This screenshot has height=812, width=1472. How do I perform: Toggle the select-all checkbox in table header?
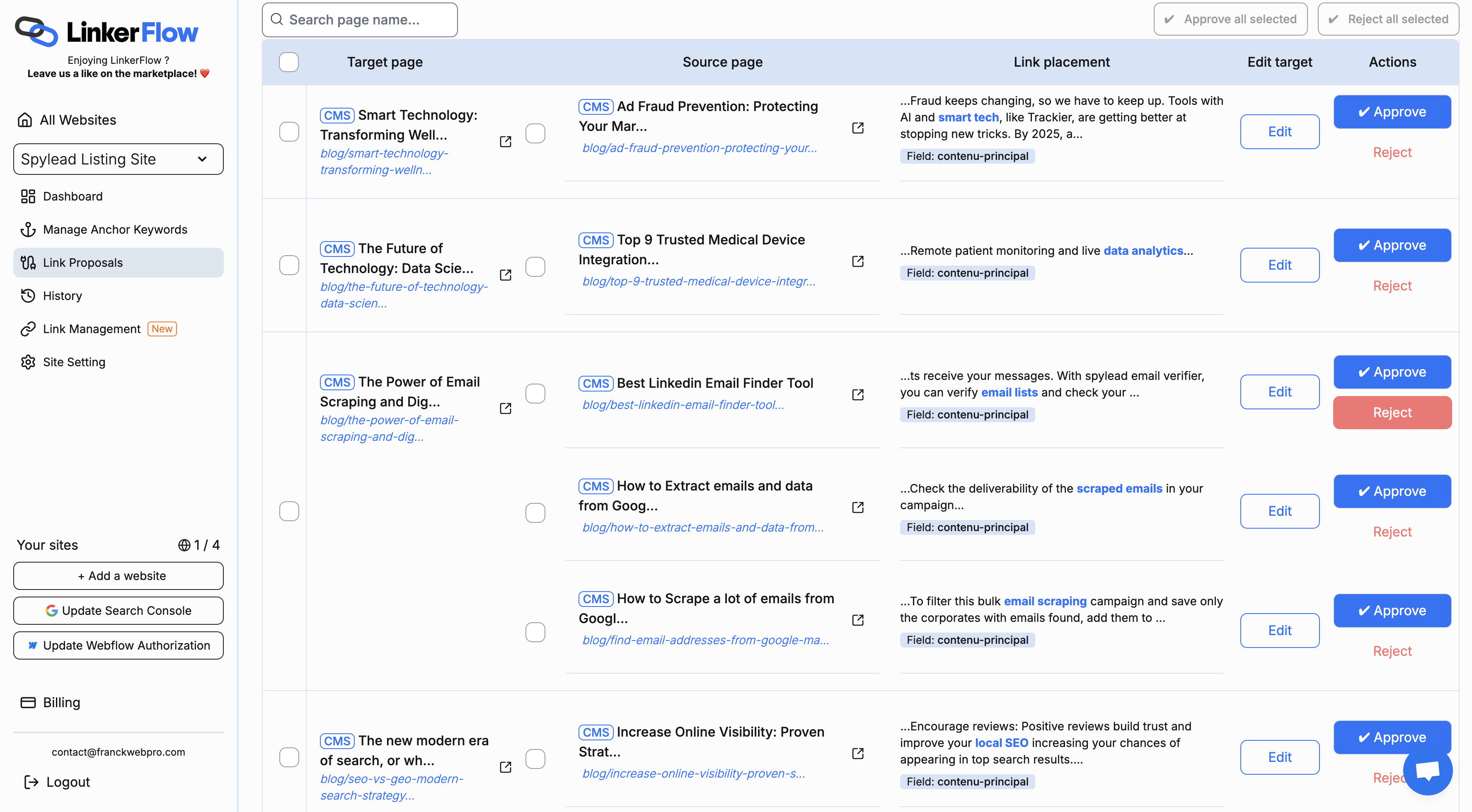click(288, 62)
